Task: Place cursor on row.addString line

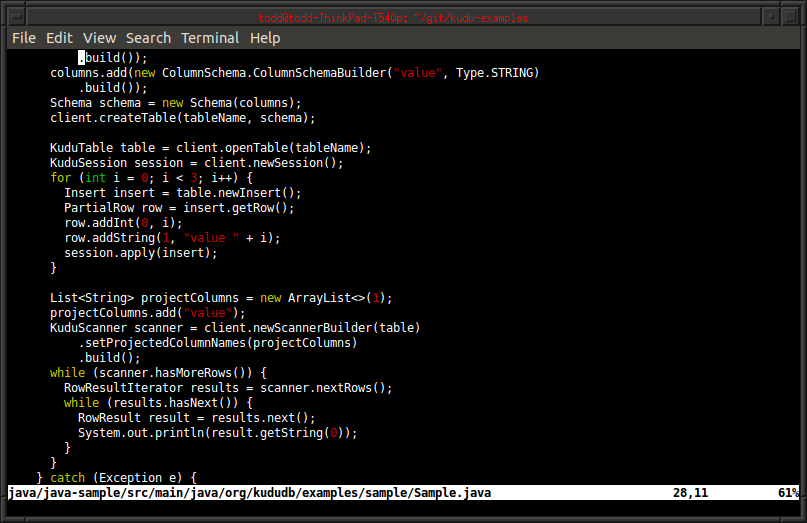Action: [x=172, y=238]
